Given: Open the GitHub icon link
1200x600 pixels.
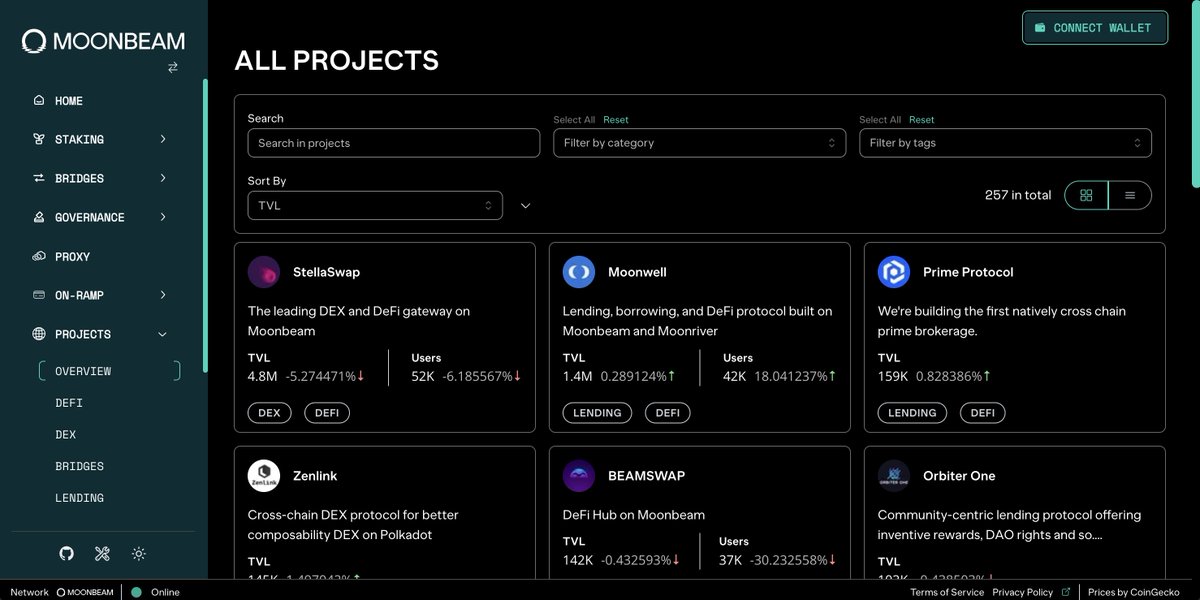Looking at the screenshot, I should tap(66, 553).
